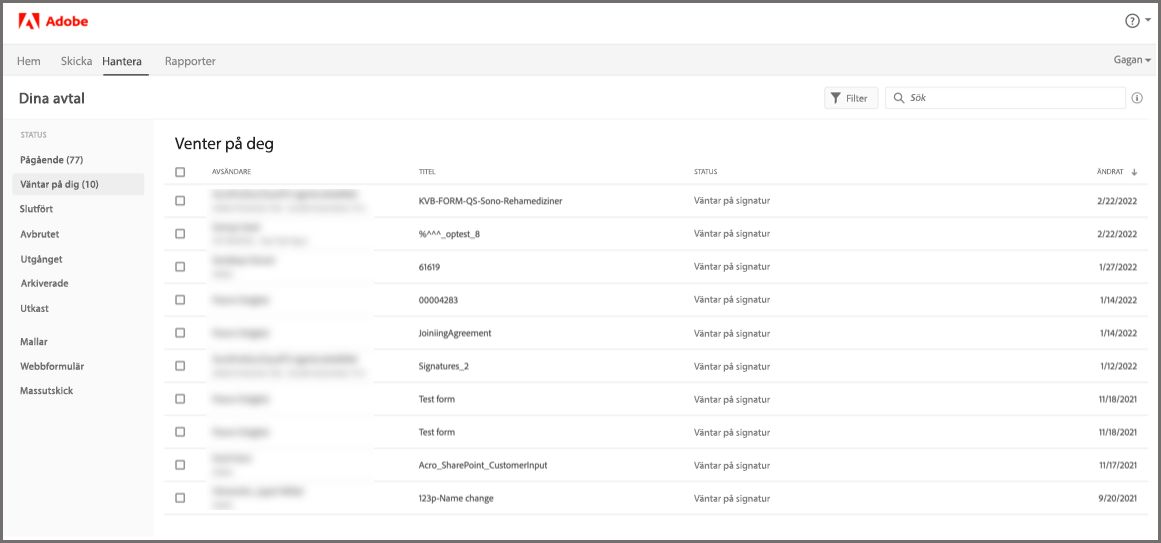Tick the checkbox beside 123p-Name change
This screenshot has height=543, width=1161.
click(x=180, y=498)
